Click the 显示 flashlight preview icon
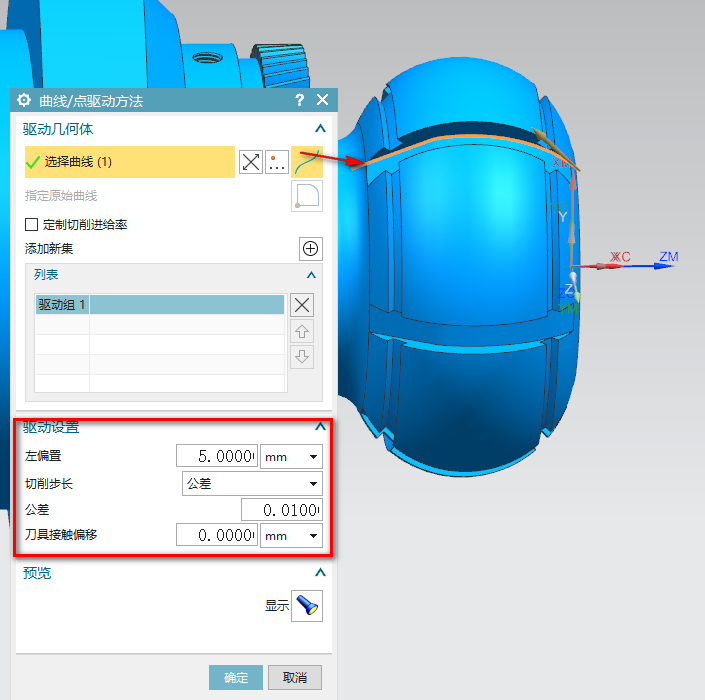This screenshot has width=705, height=700. click(x=307, y=606)
